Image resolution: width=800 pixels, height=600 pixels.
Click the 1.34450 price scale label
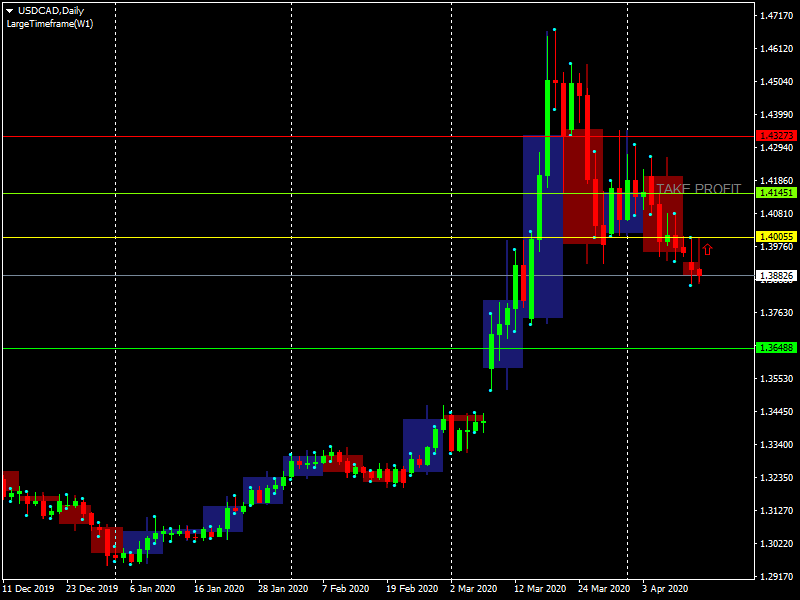(x=777, y=412)
